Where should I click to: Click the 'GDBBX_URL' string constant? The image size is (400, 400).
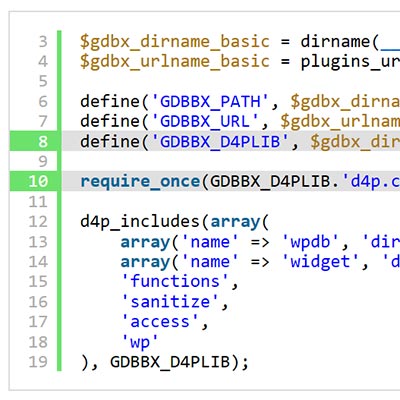tap(205, 122)
